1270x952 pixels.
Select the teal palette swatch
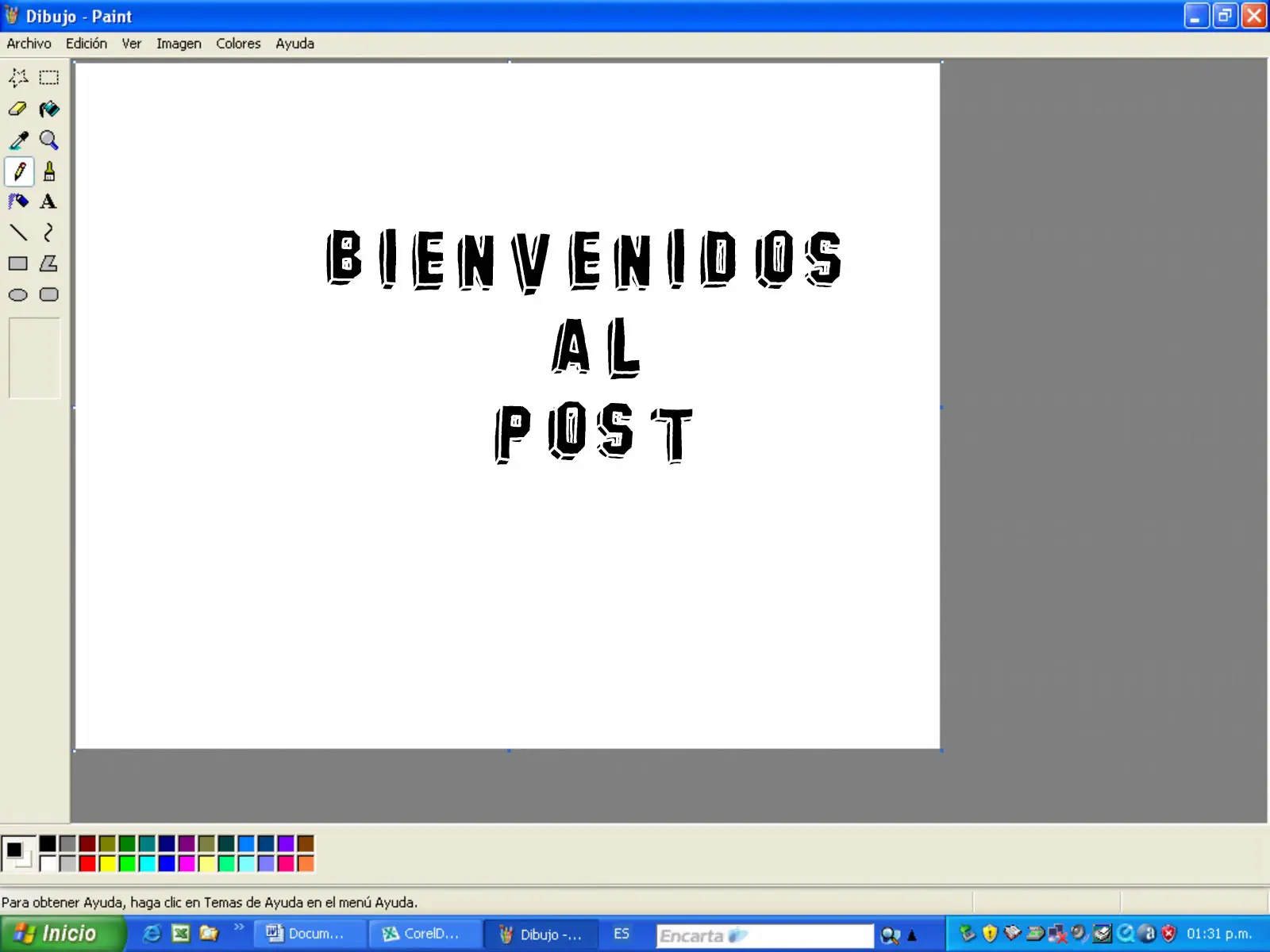coord(147,843)
